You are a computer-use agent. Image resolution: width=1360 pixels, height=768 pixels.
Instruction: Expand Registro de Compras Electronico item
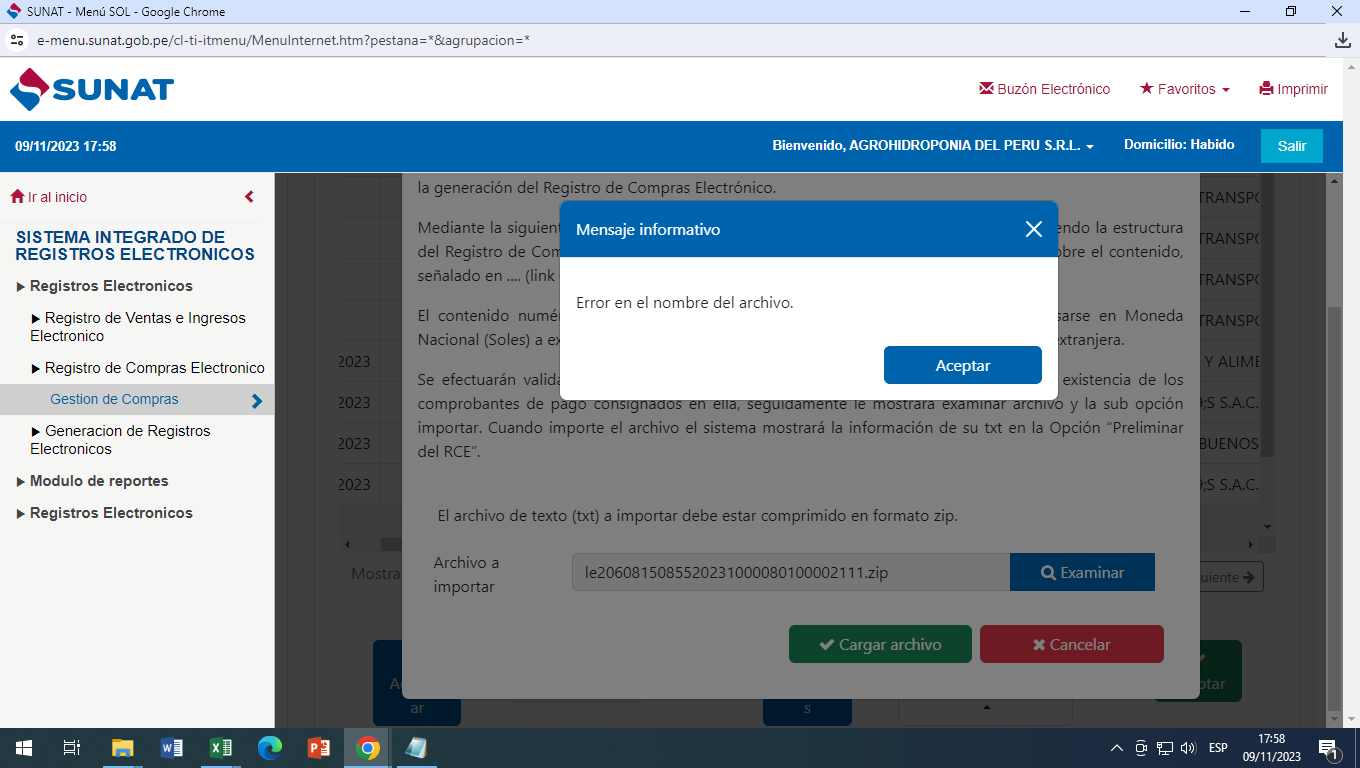(154, 368)
